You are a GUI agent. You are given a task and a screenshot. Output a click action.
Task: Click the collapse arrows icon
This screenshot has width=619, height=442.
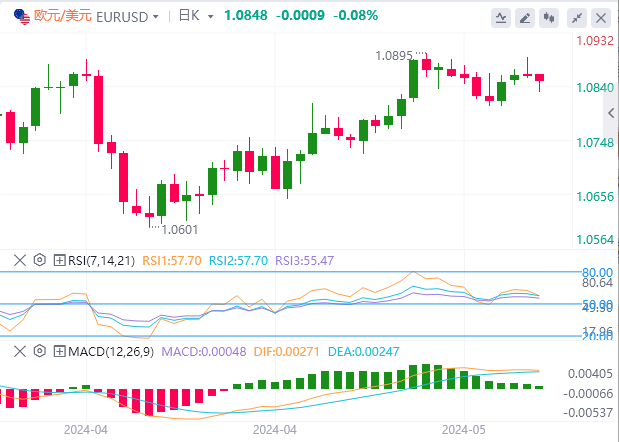pos(577,18)
